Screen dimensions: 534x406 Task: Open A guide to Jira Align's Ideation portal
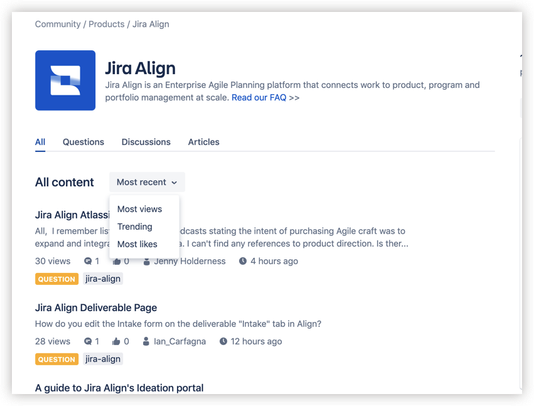(x=119, y=388)
